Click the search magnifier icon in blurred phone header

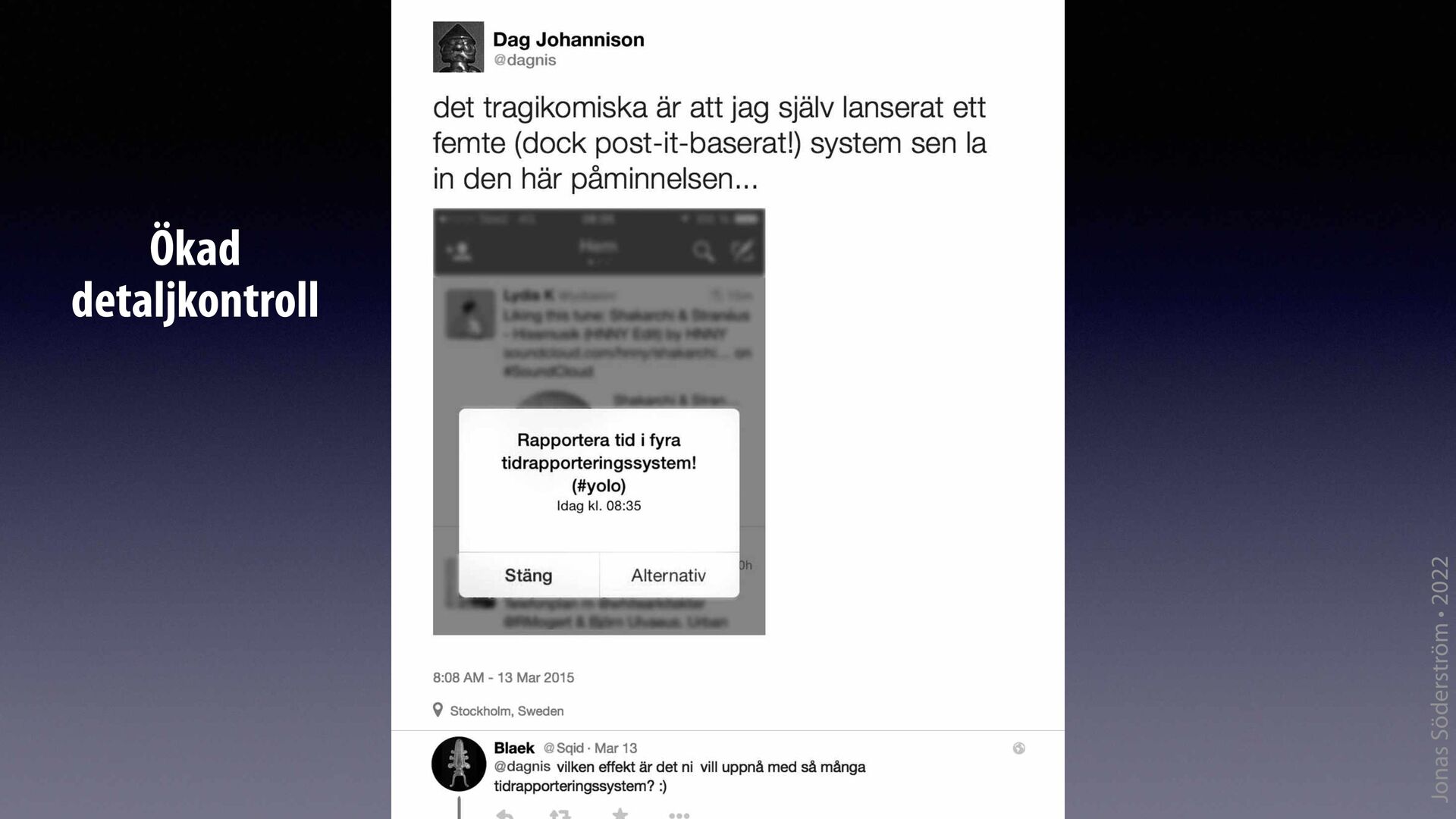[x=704, y=252]
